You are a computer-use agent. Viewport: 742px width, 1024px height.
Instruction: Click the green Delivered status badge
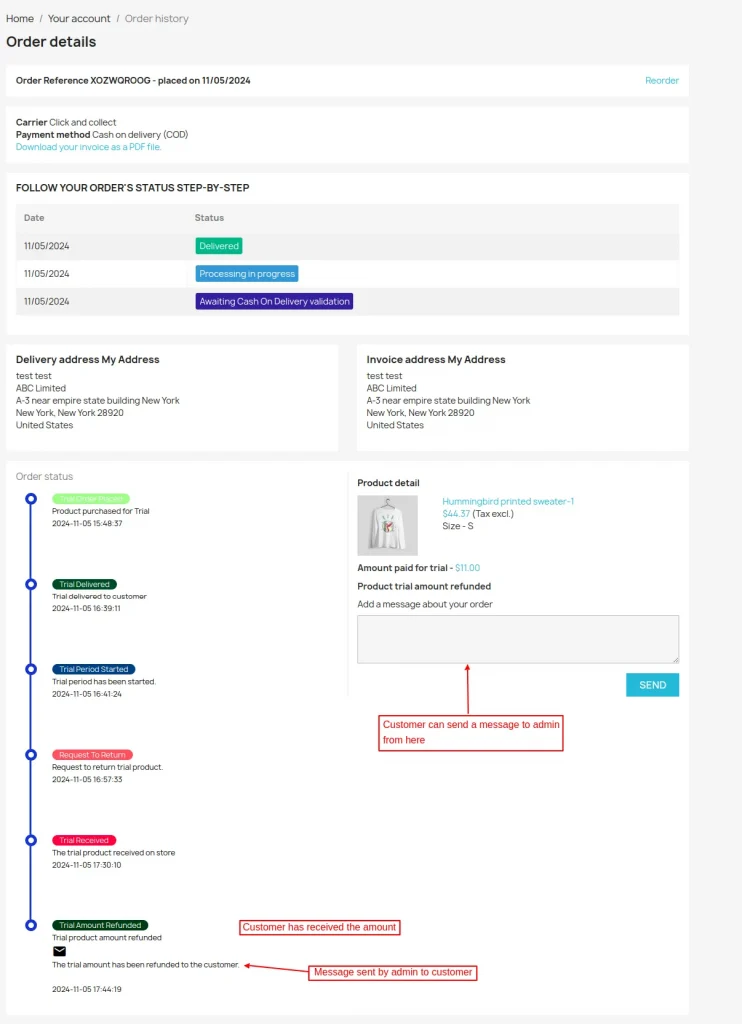pos(219,246)
